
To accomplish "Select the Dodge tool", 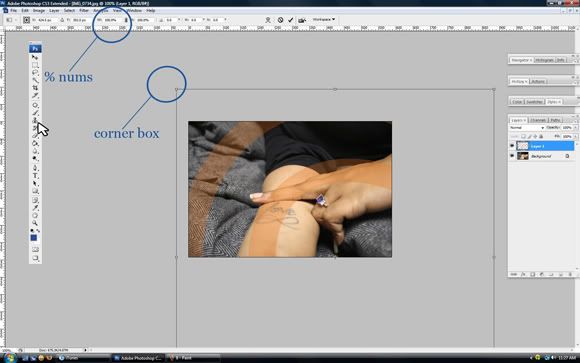I will (35, 158).
